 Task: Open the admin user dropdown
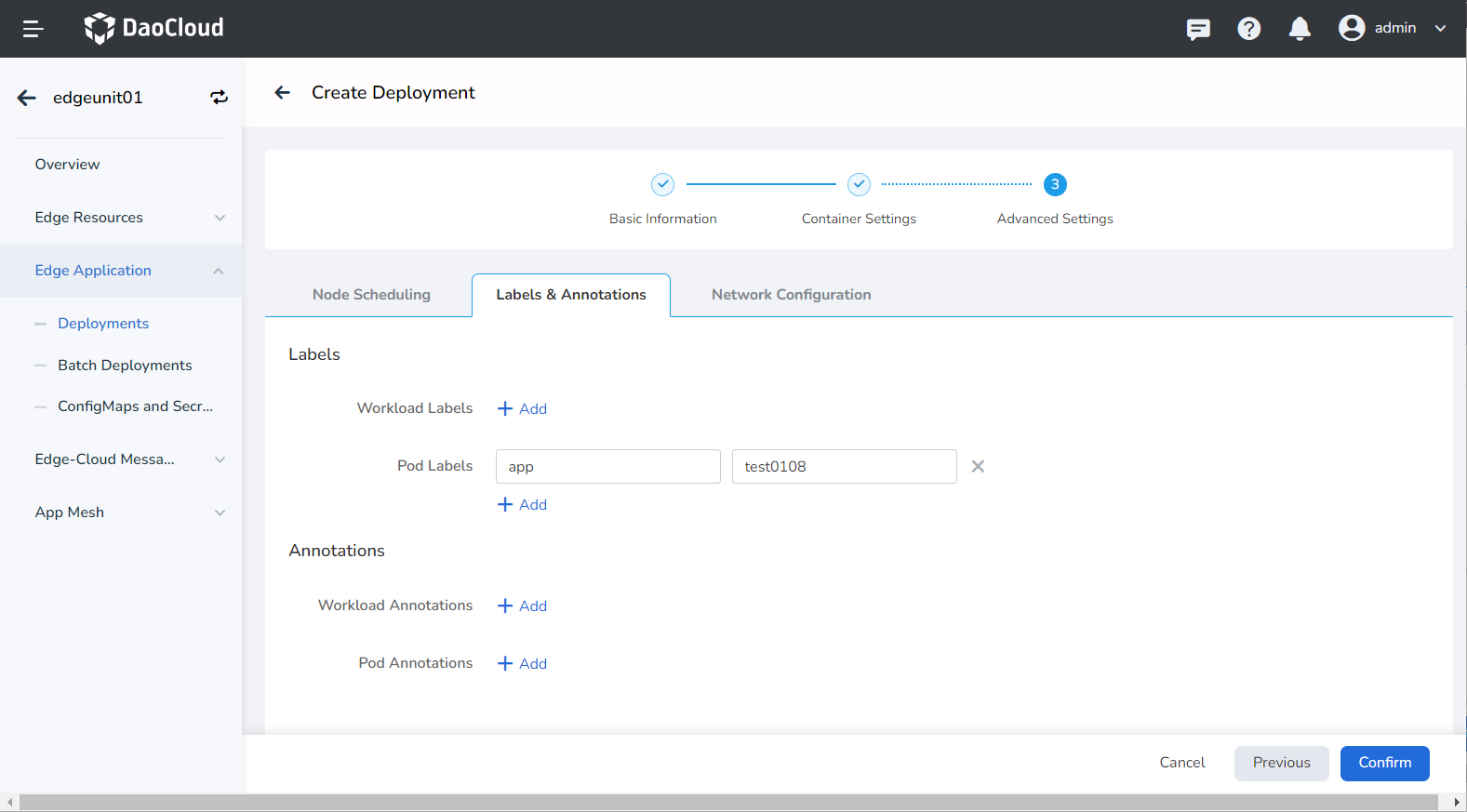(1393, 28)
